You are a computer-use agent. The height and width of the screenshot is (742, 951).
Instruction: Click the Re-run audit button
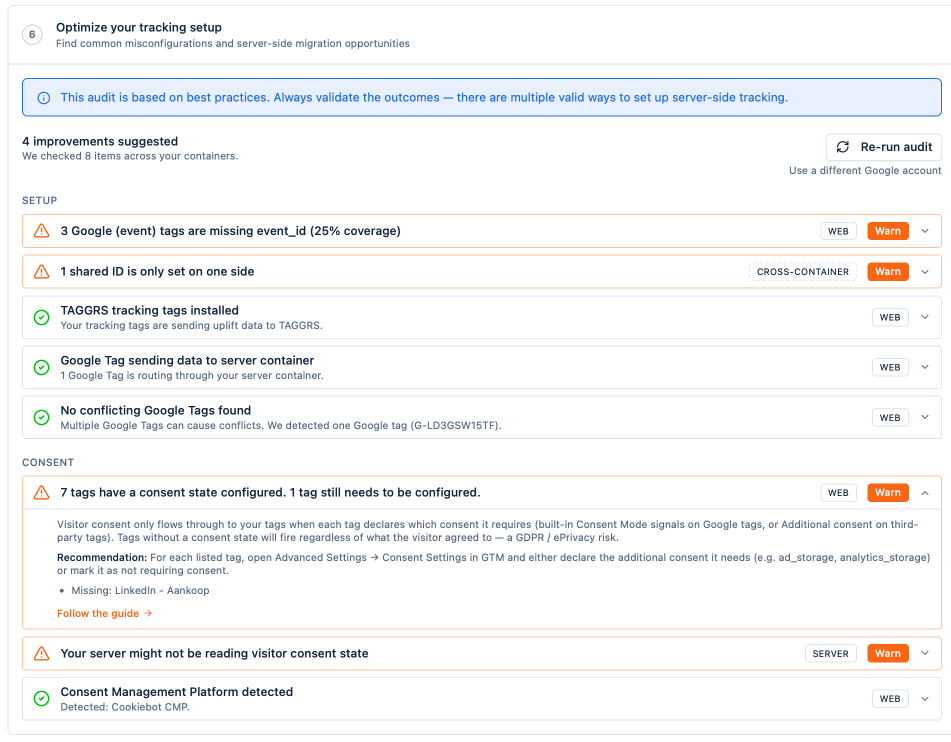point(884,147)
